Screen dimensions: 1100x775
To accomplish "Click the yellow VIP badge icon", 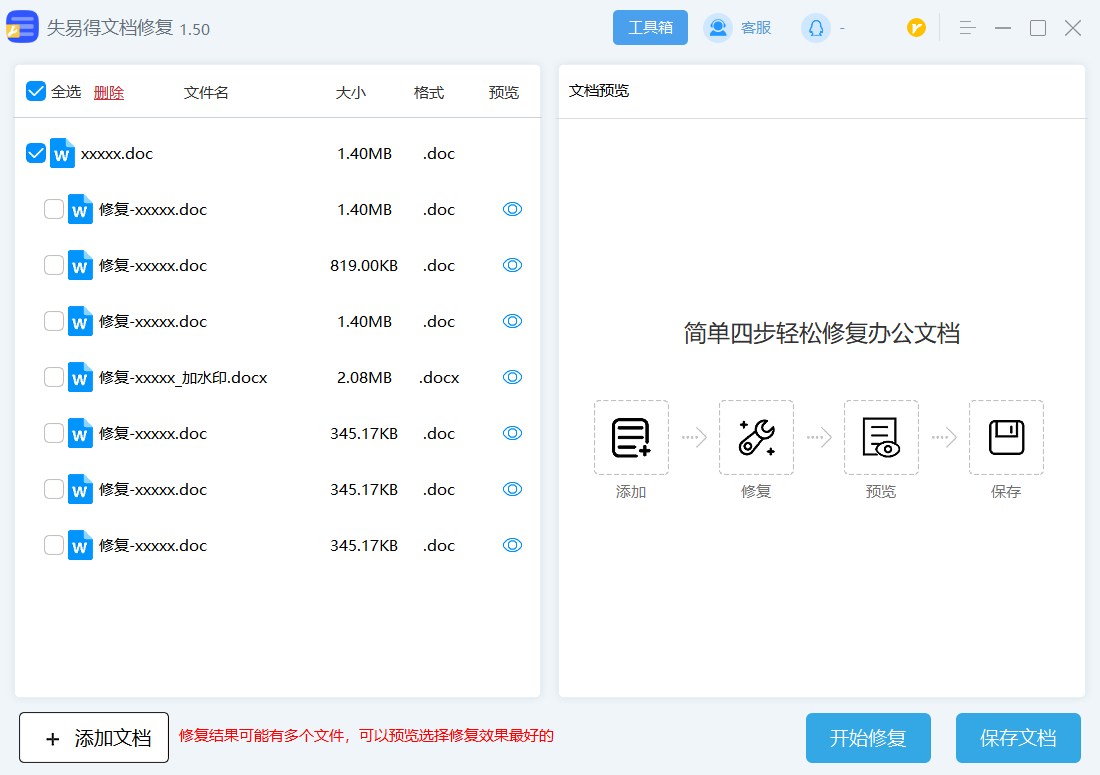I will click(x=916, y=28).
